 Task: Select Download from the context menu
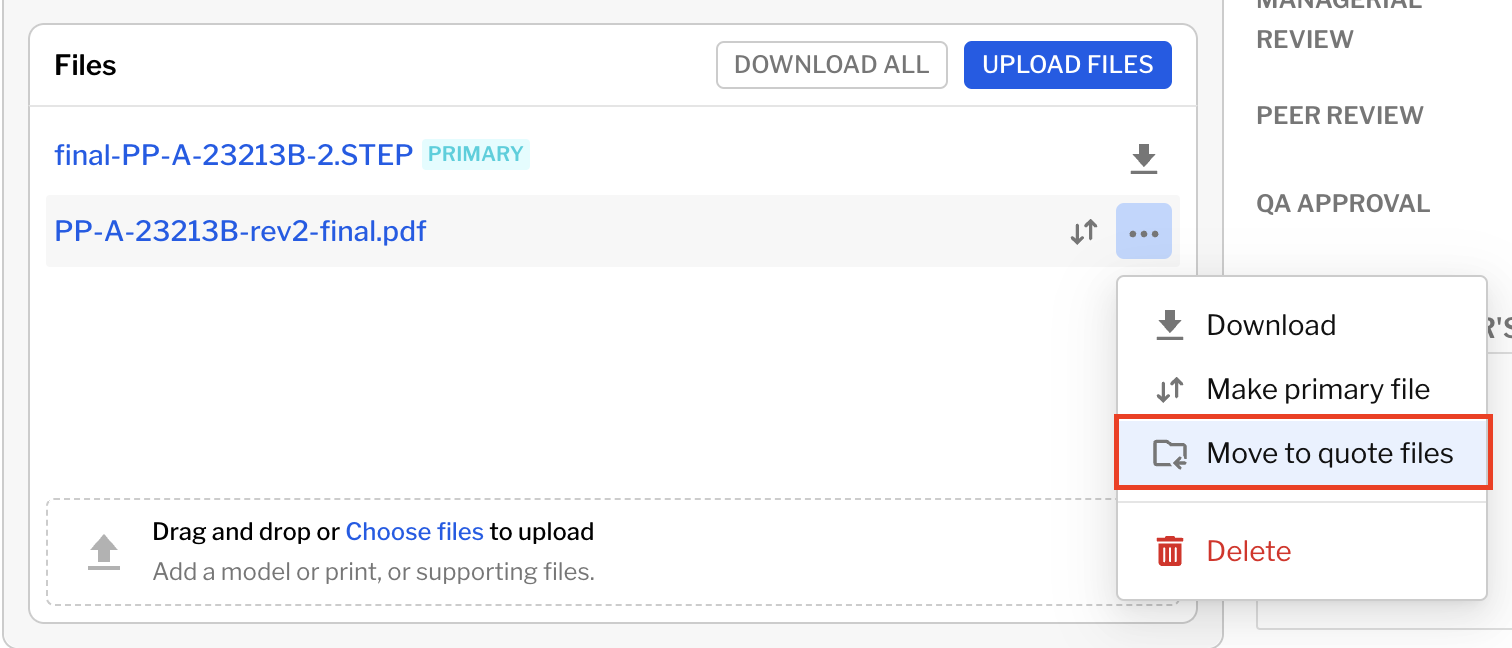[x=1271, y=324]
